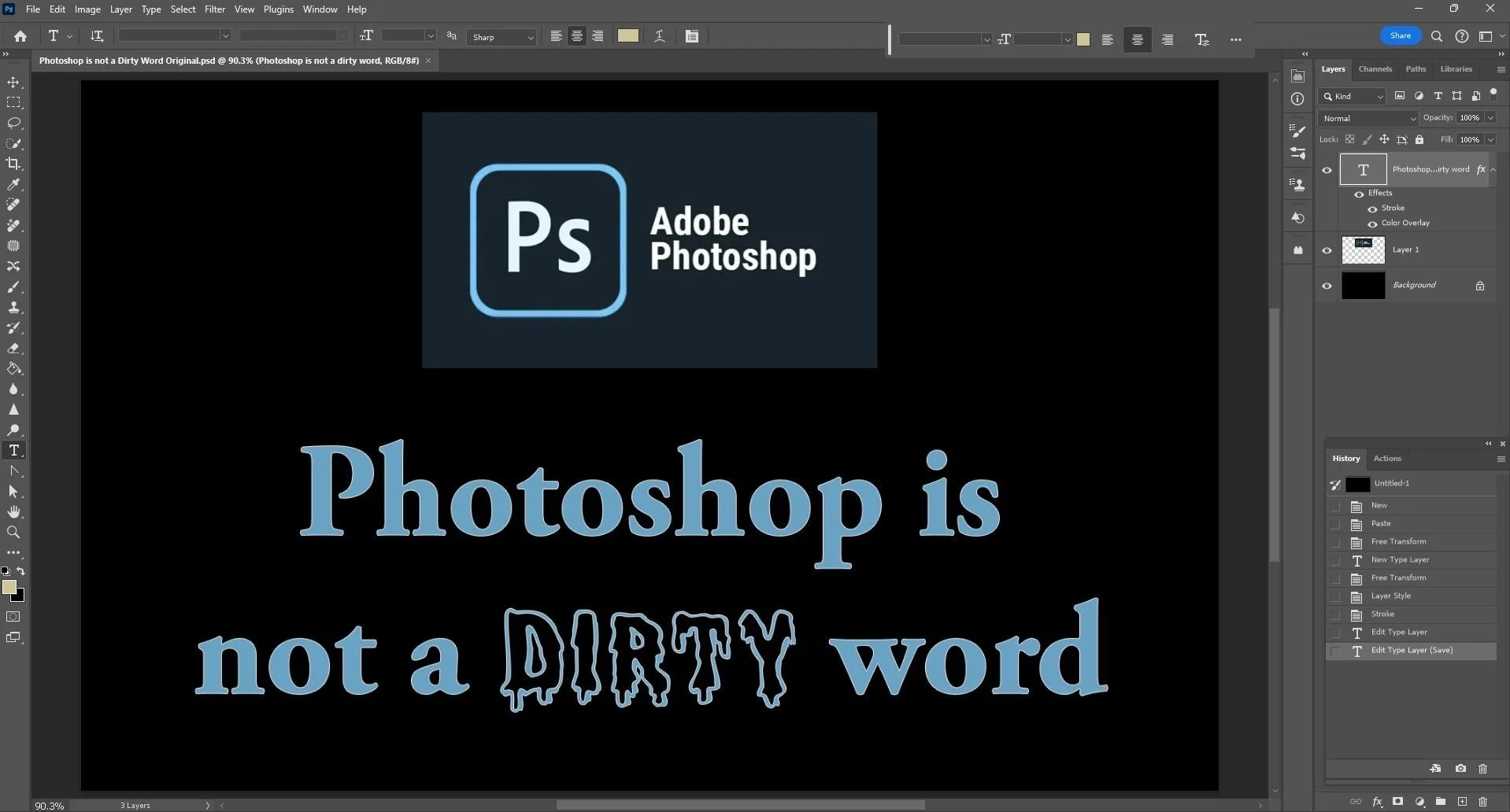This screenshot has width=1510, height=812.
Task: Select the Clone Stamp tool
Action: pyautogui.click(x=13, y=307)
